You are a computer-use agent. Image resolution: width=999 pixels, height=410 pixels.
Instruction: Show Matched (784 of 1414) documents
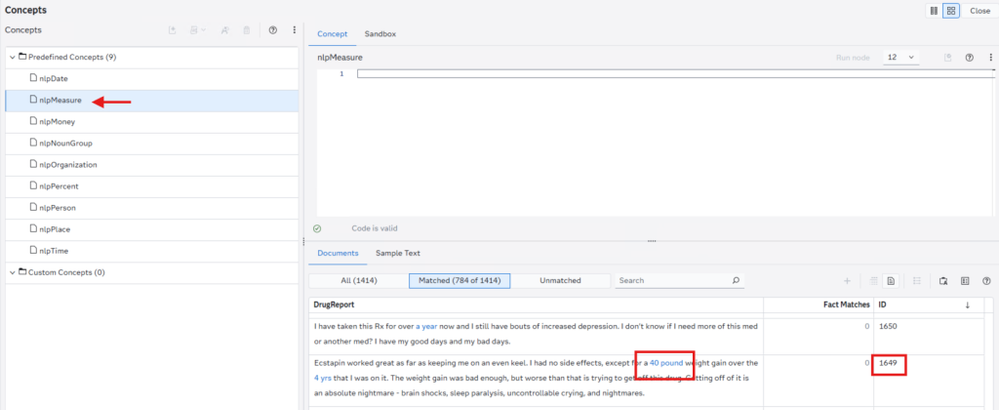click(x=459, y=281)
